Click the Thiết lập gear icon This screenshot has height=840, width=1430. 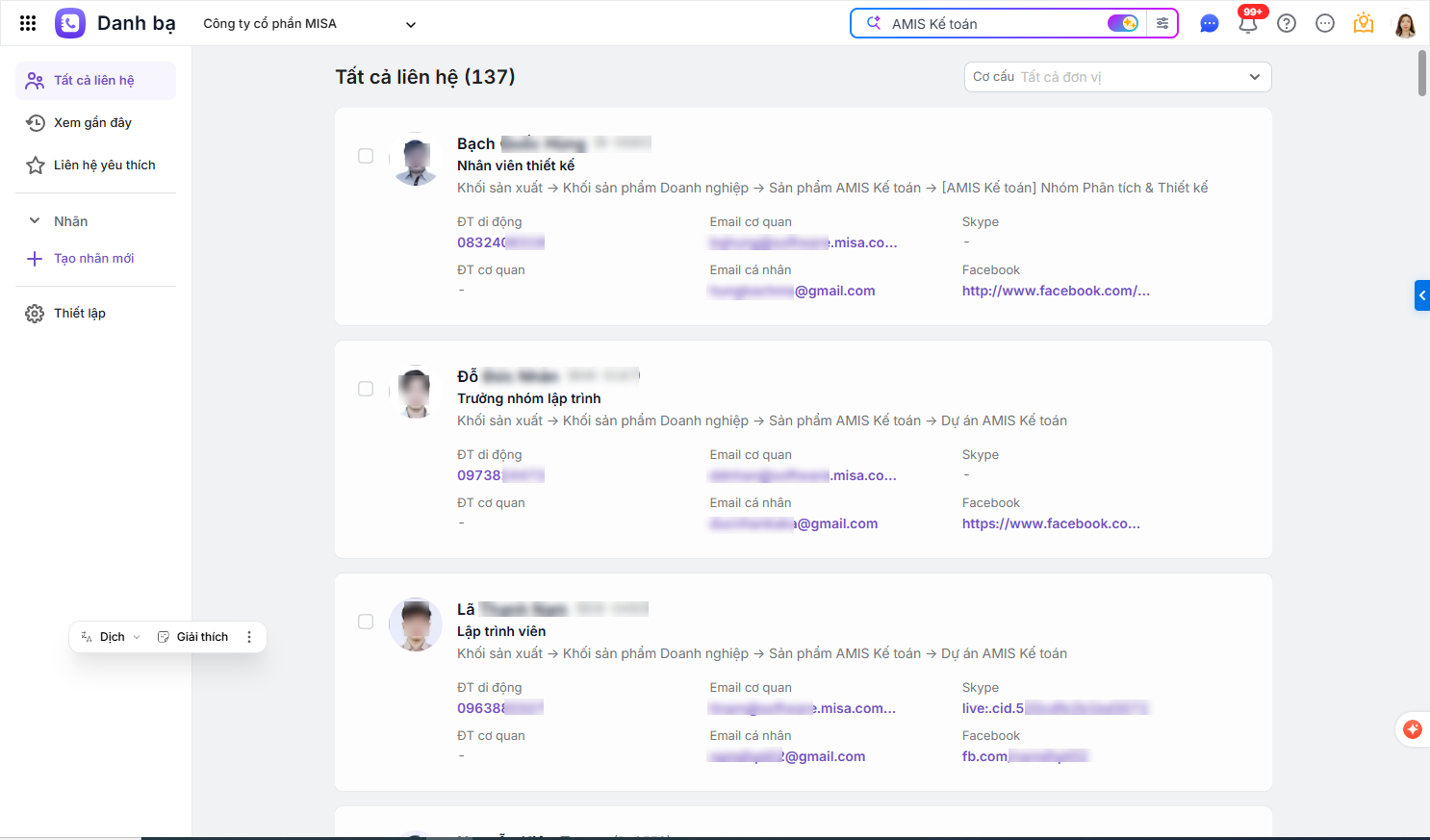[x=35, y=314]
